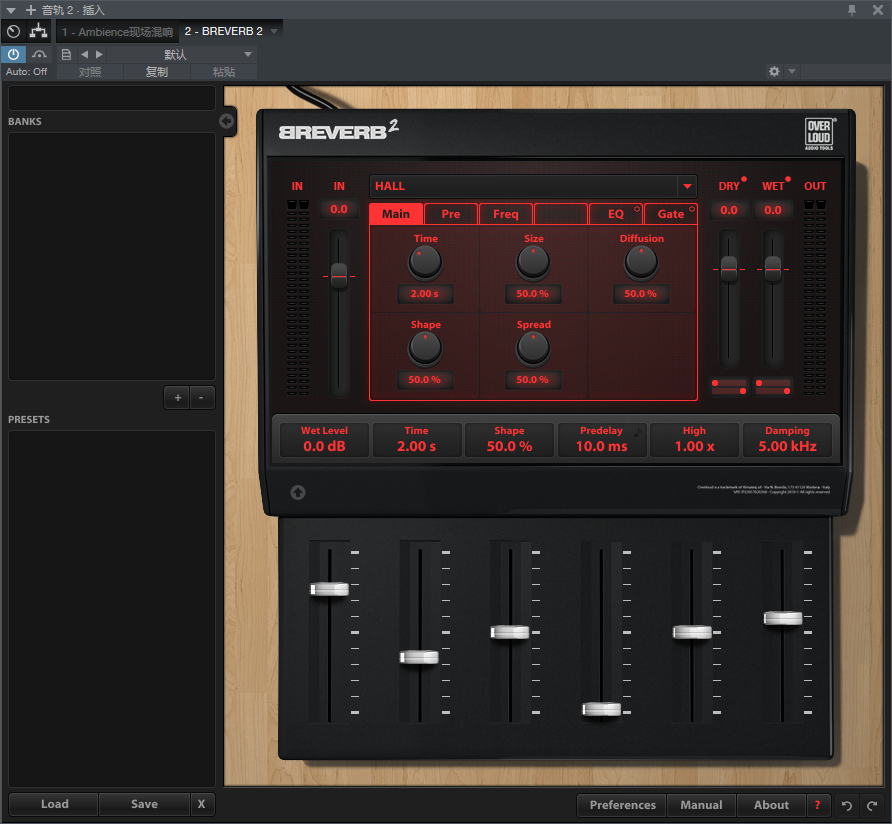Click the DRY level fader handle

coord(729,269)
